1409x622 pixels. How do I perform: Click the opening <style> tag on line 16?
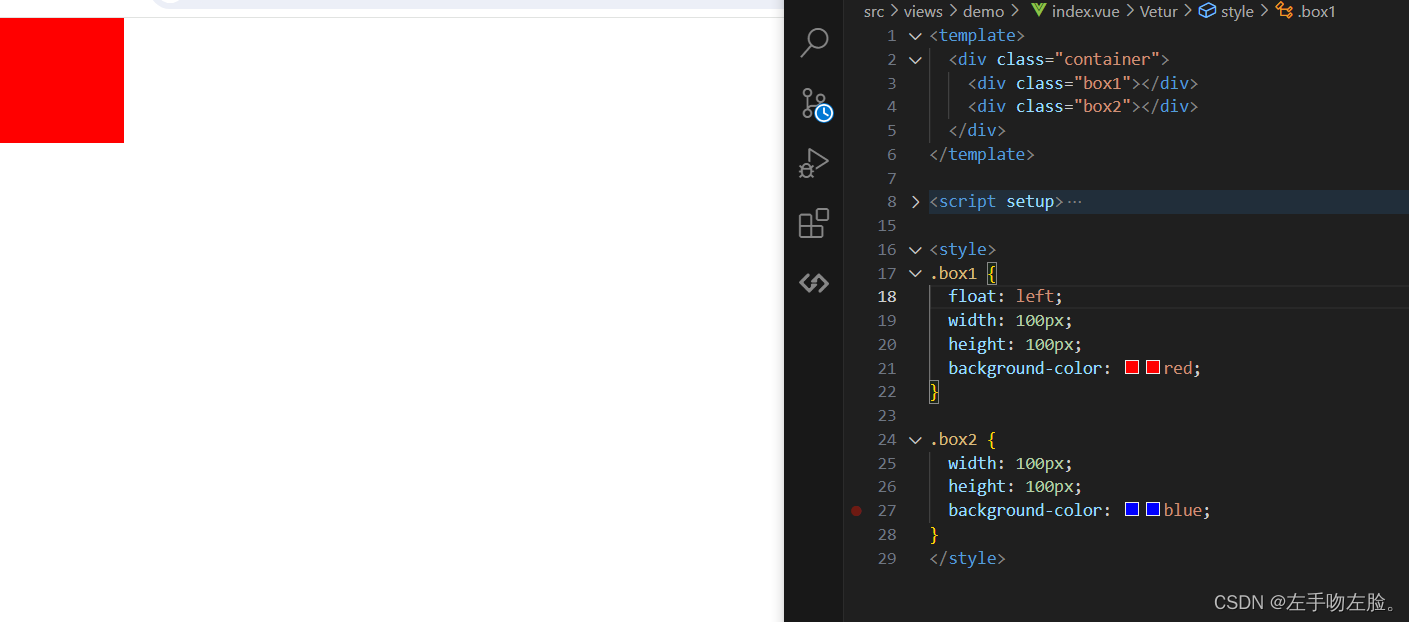(x=962, y=250)
